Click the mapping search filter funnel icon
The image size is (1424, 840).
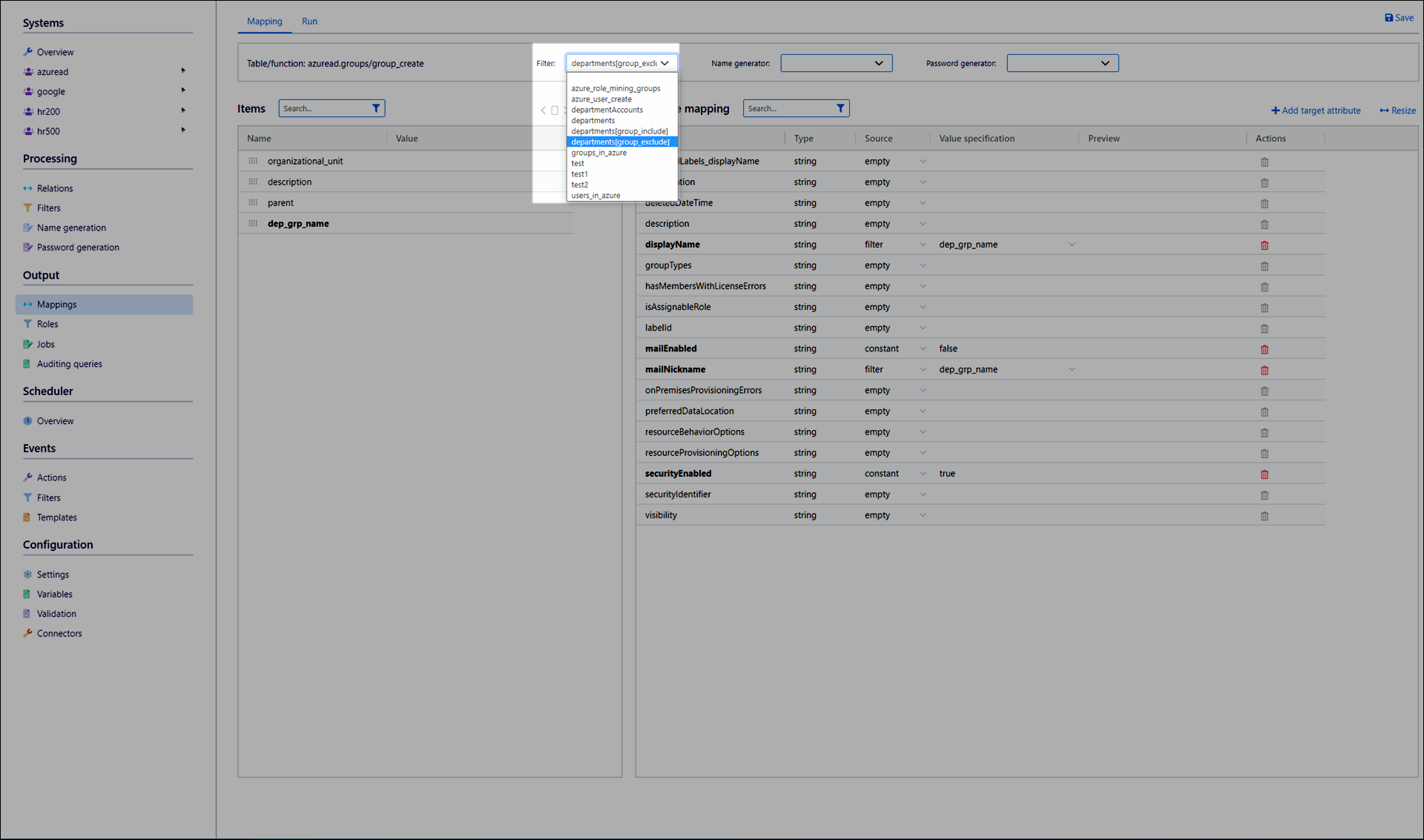tap(840, 108)
